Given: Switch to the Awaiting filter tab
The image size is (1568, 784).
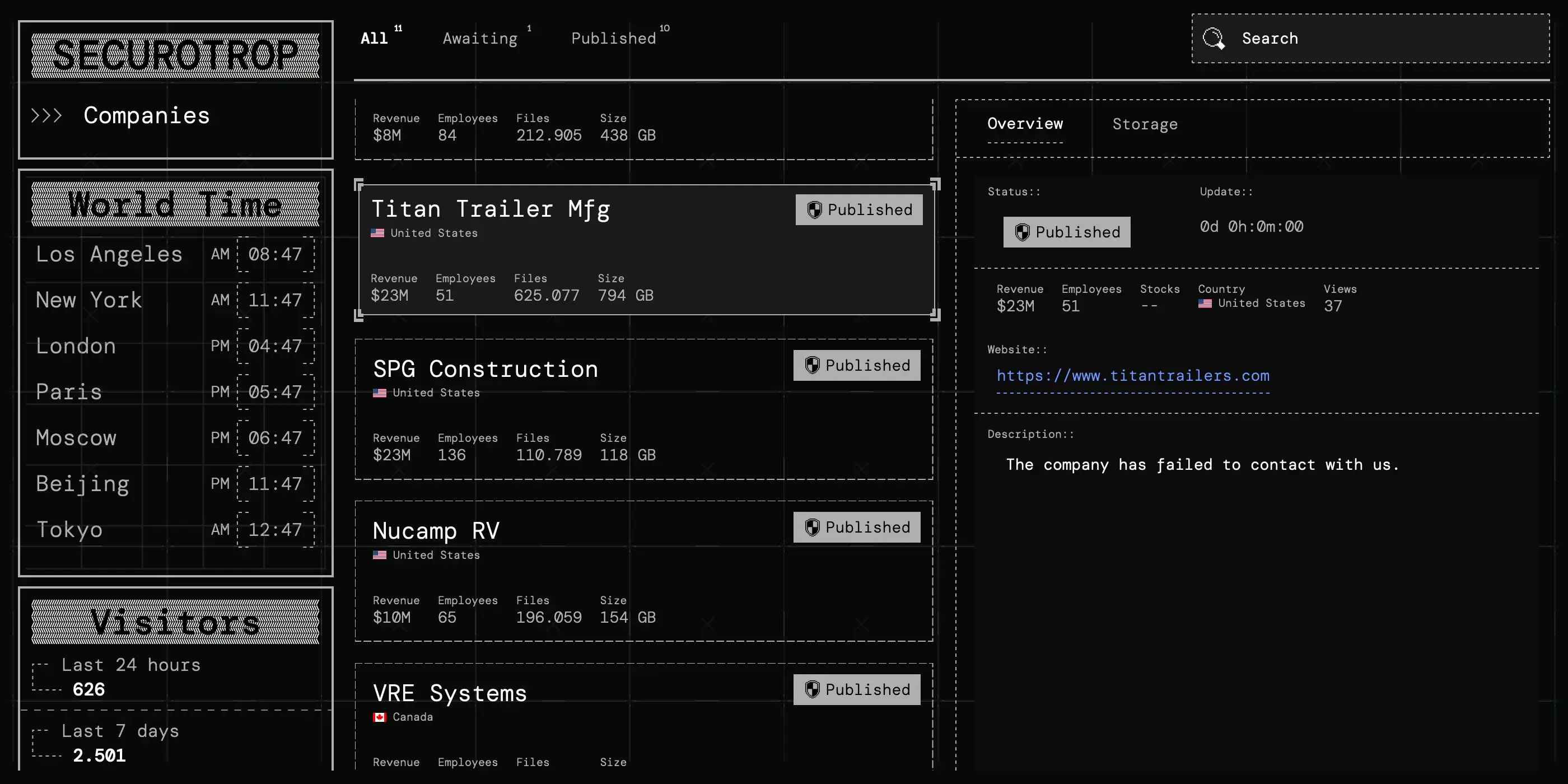Looking at the screenshot, I should coord(480,38).
